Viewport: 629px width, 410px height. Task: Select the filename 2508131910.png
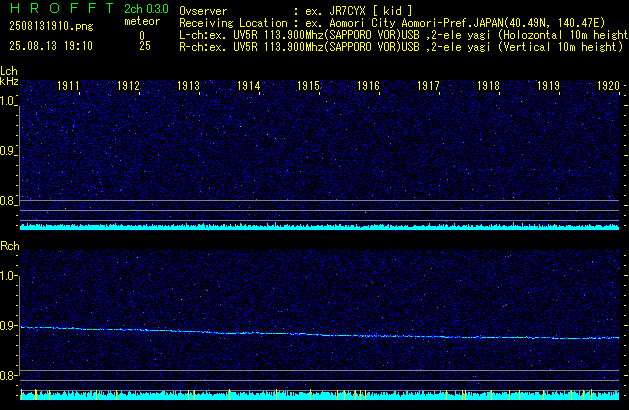51,26
